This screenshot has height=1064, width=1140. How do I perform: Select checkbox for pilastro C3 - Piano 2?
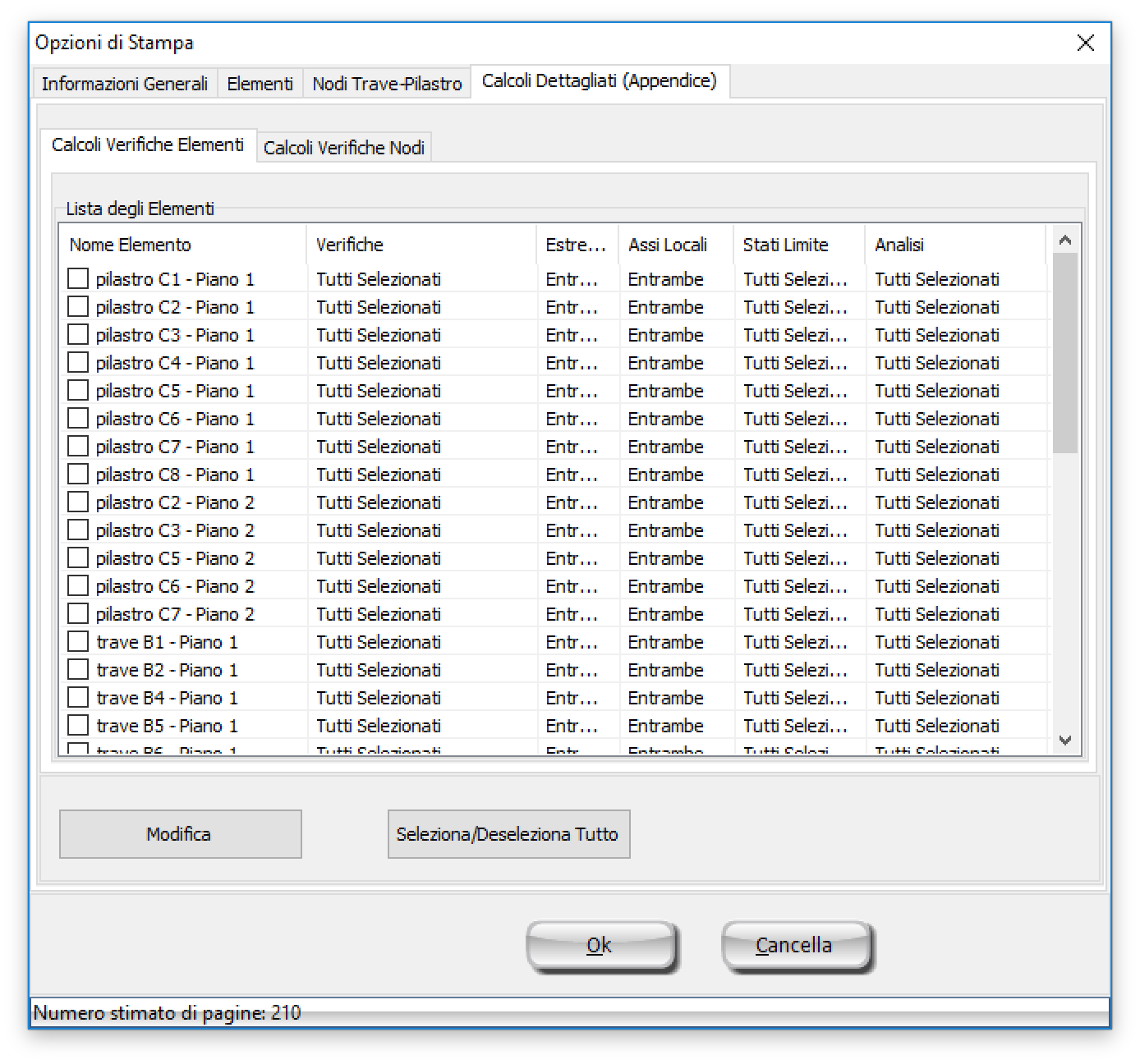click(x=78, y=530)
